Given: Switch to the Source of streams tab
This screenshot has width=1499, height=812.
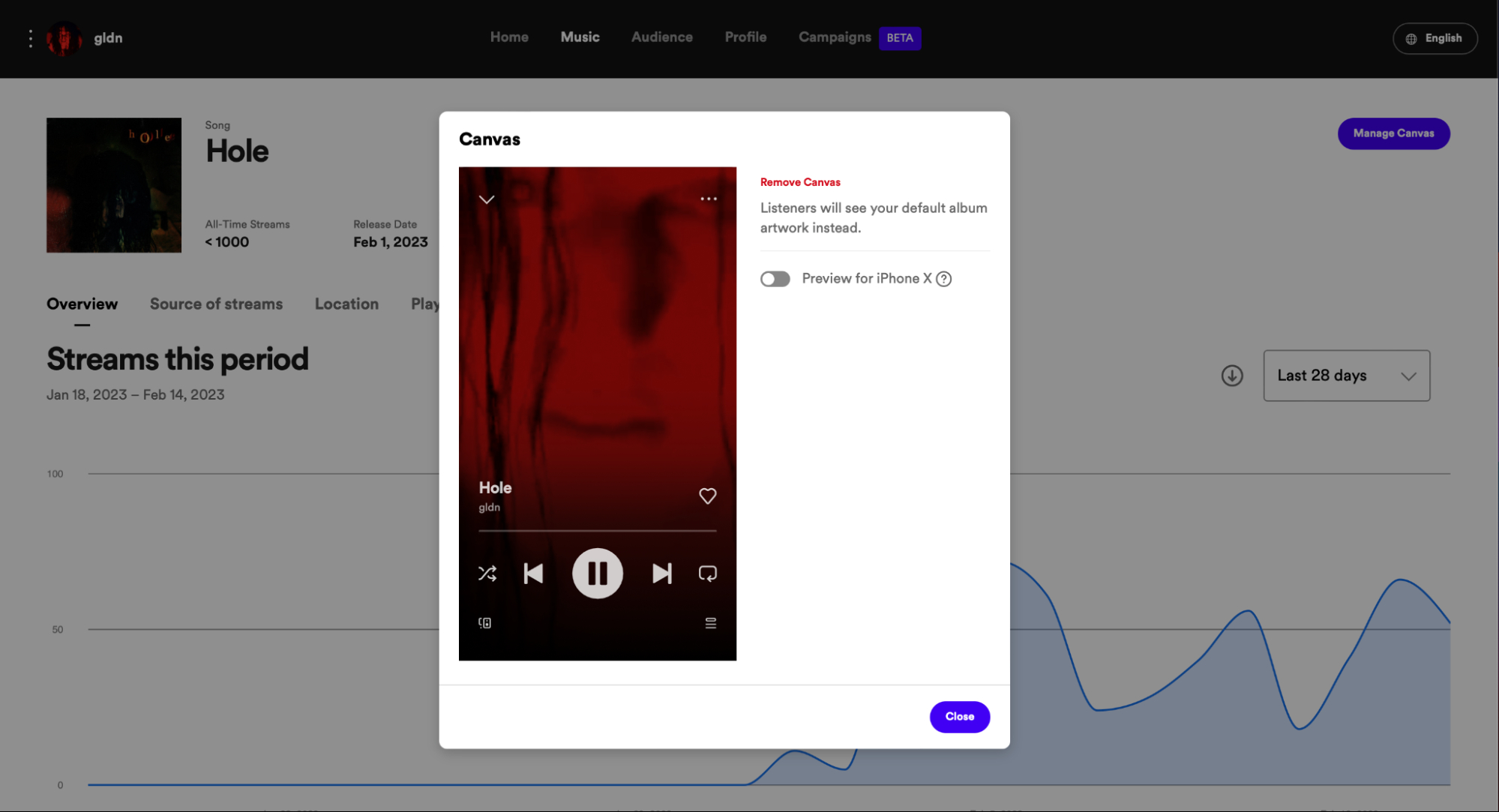Looking at the screenshot, I should (216, 304).
